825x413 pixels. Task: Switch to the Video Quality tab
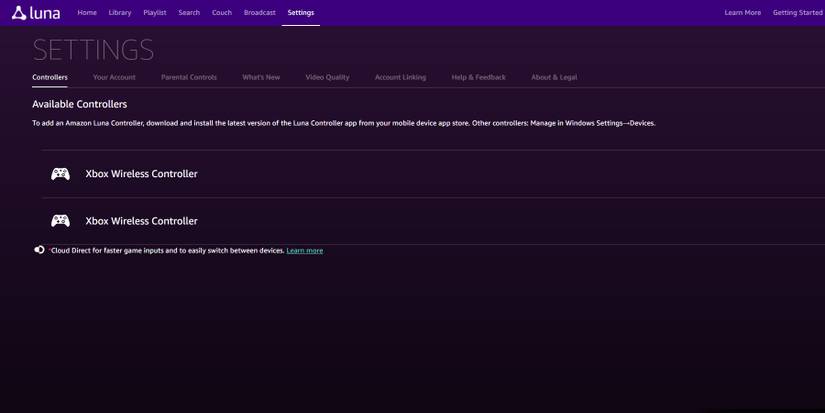pos(327,77)
